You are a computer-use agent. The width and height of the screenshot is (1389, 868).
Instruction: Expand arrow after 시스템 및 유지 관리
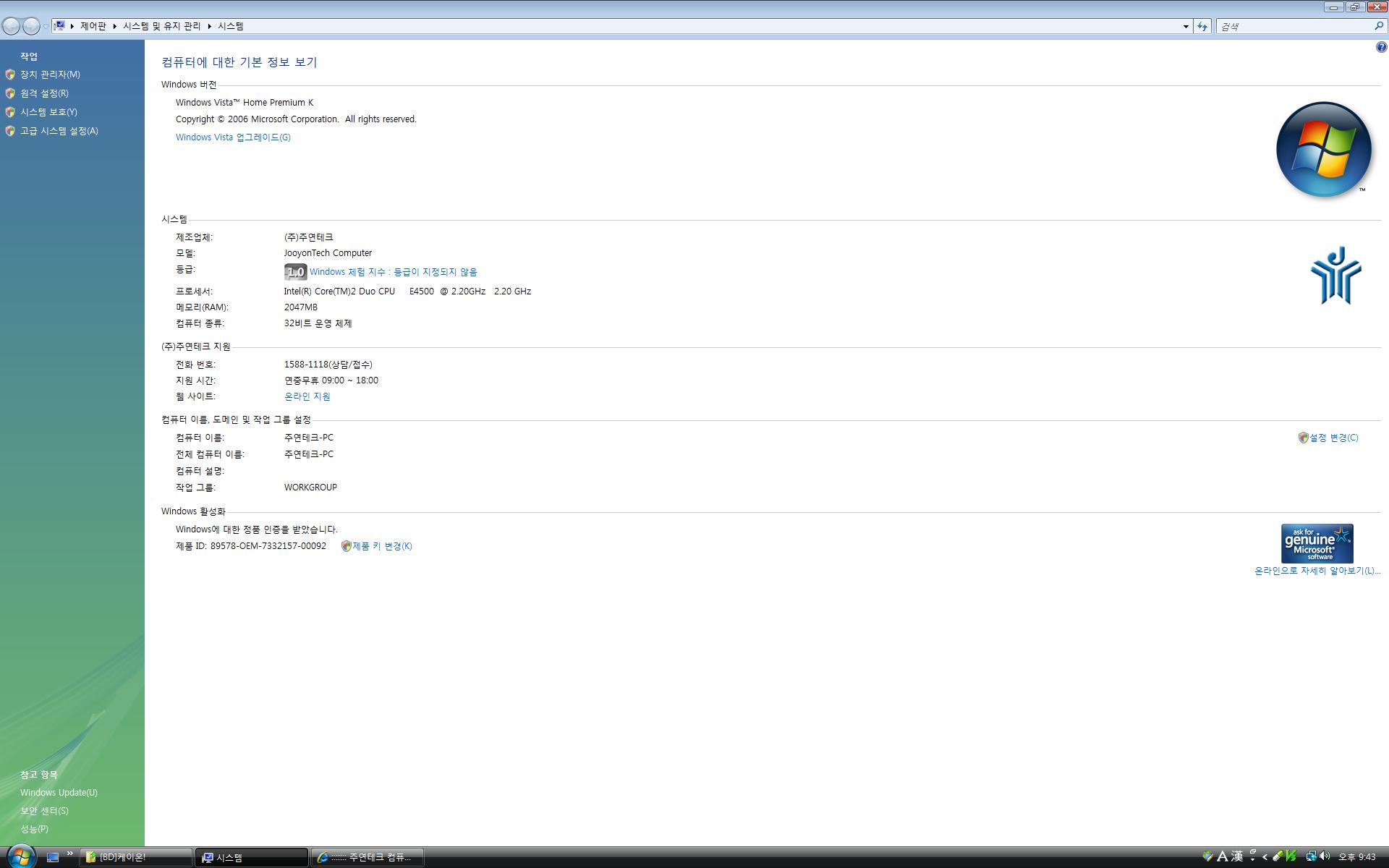[x=209, y=26]
